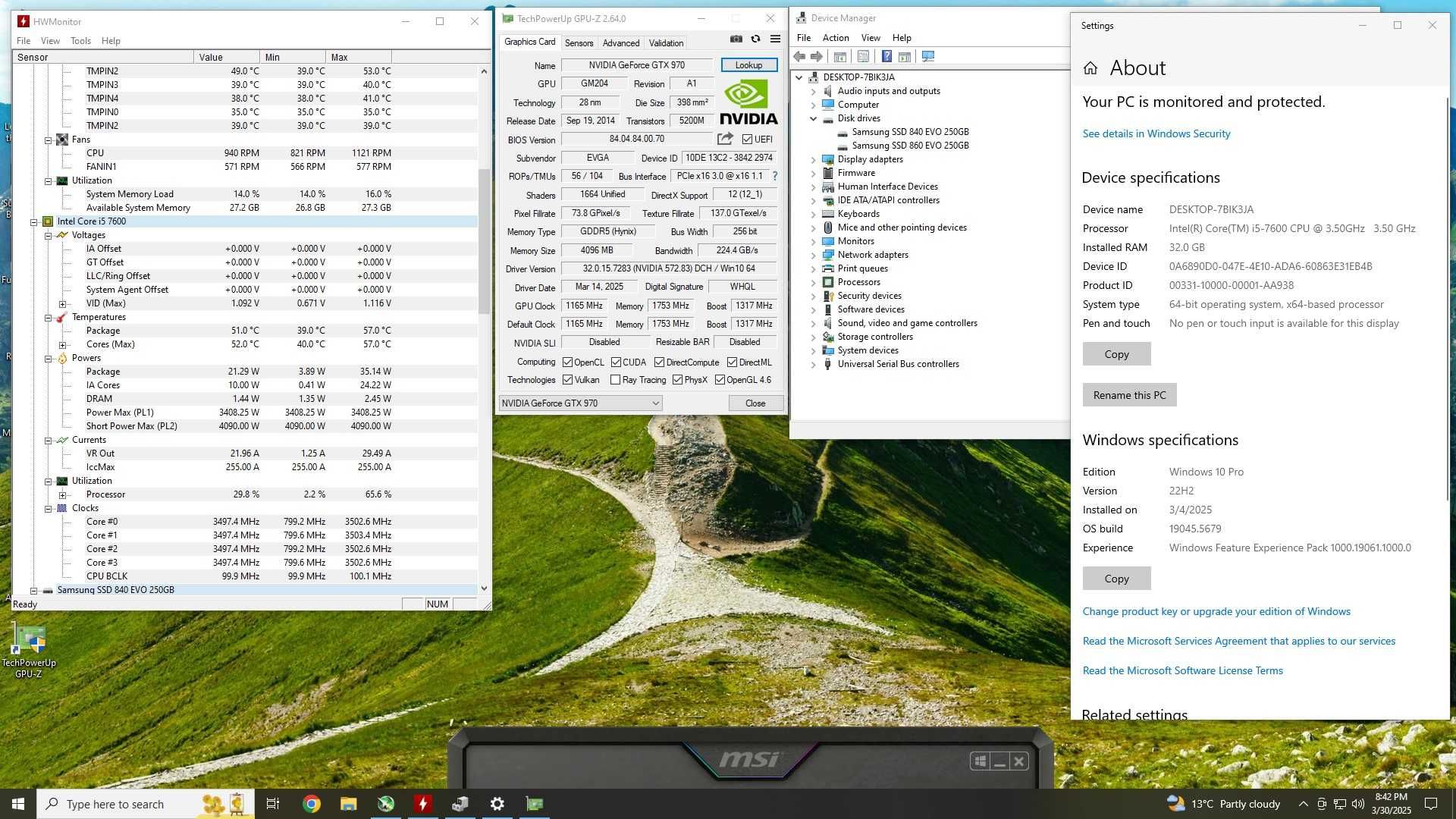This screenshot has width=1456, height=819.
Task: Switch to the Validation tab in GPU-Z
Action: click(666, 43)
